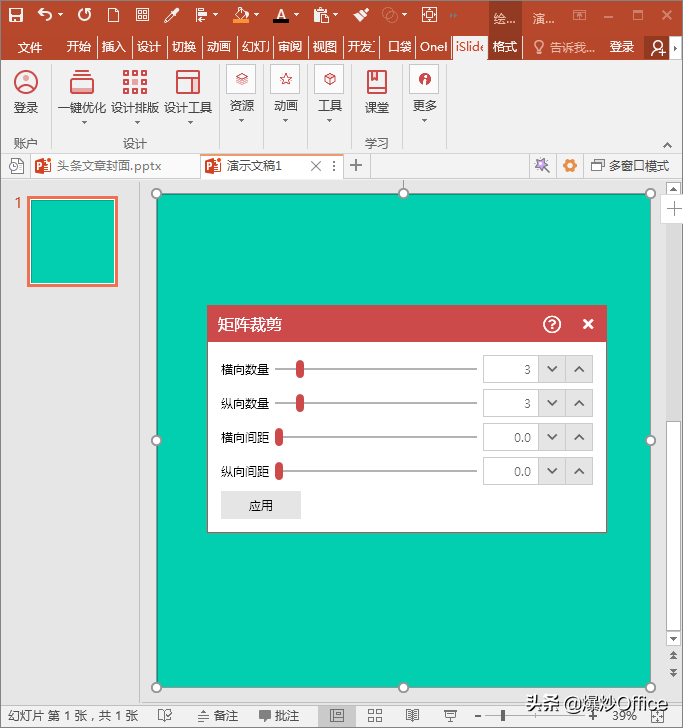Switch to the 切换 transitions tab

[184, 47]
